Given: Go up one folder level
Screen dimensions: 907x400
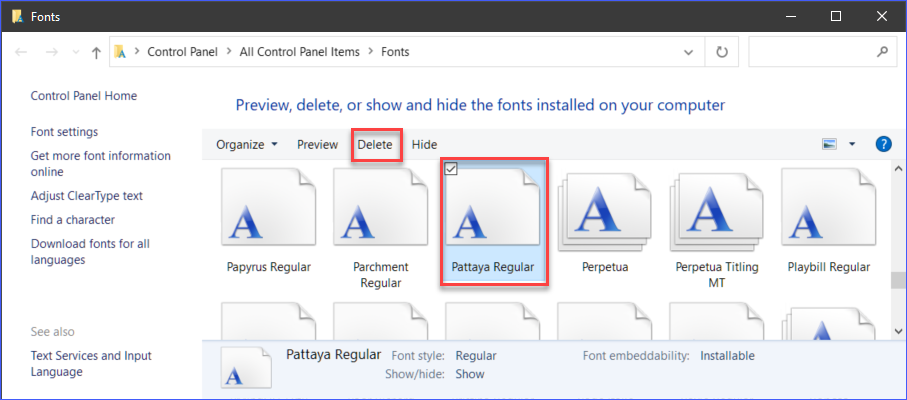Looking at the screenshot, I should 97,53.
